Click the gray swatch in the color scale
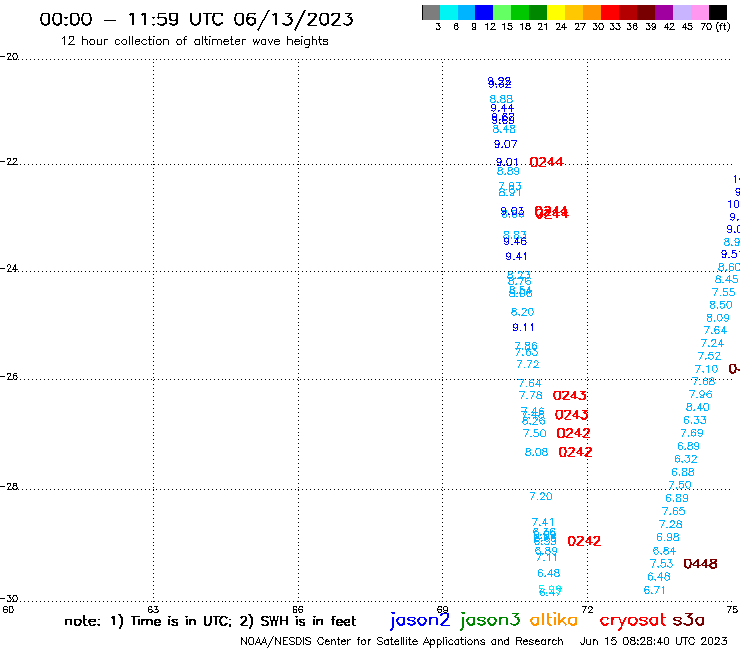The width and height of the screenshot is (740, 650). point(431,12)
